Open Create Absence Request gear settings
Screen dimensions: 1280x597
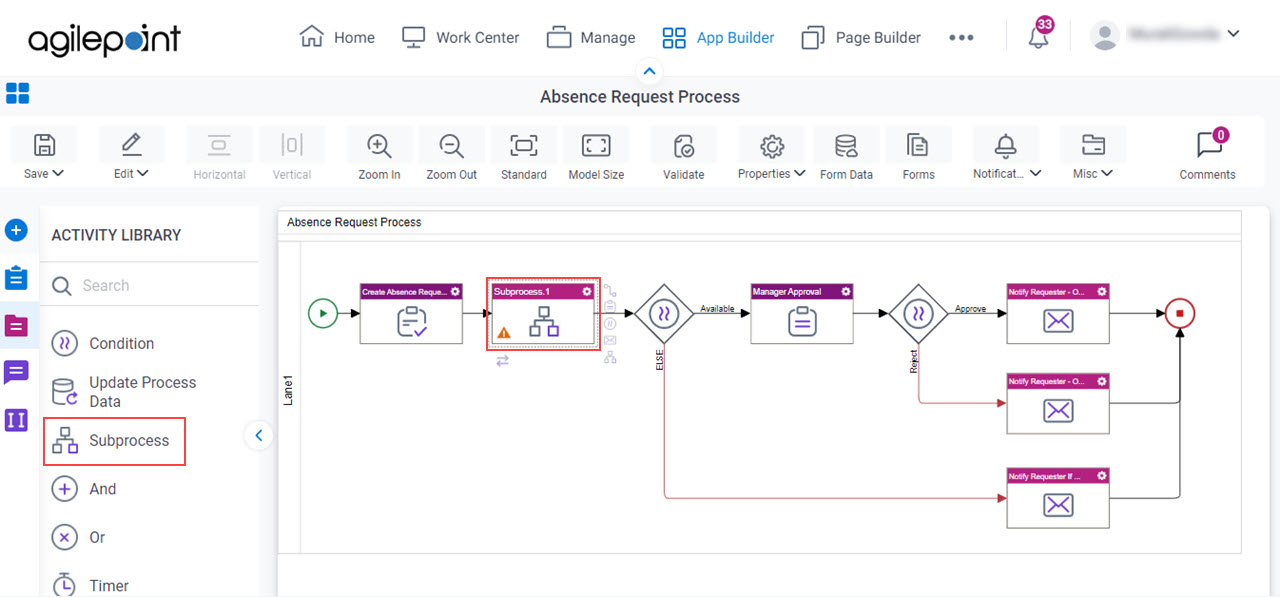coord(455,292)
